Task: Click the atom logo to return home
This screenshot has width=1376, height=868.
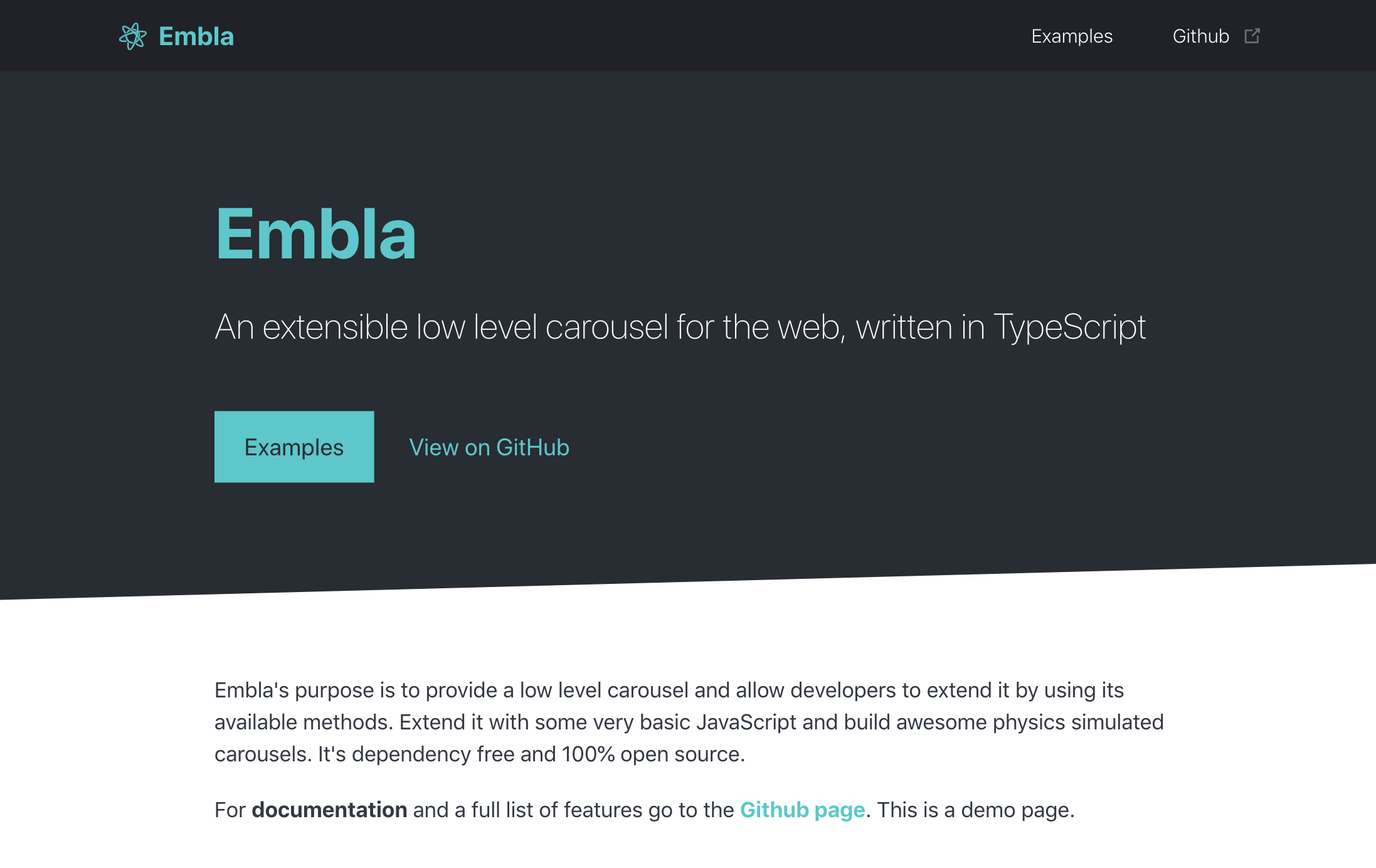Action: coord(134,36)
